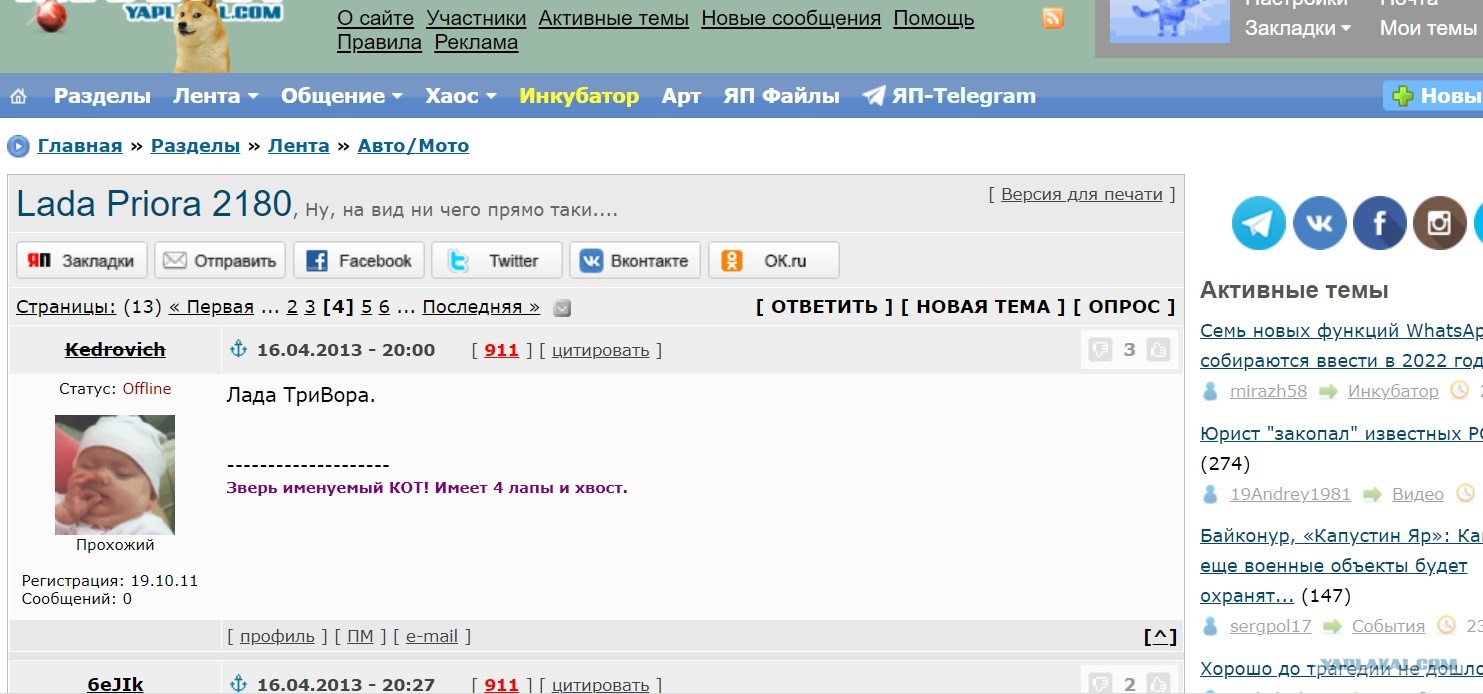1483x694 pixels.
Task: Send ПМ to Kedrovich
Action: tap(360, 636)
